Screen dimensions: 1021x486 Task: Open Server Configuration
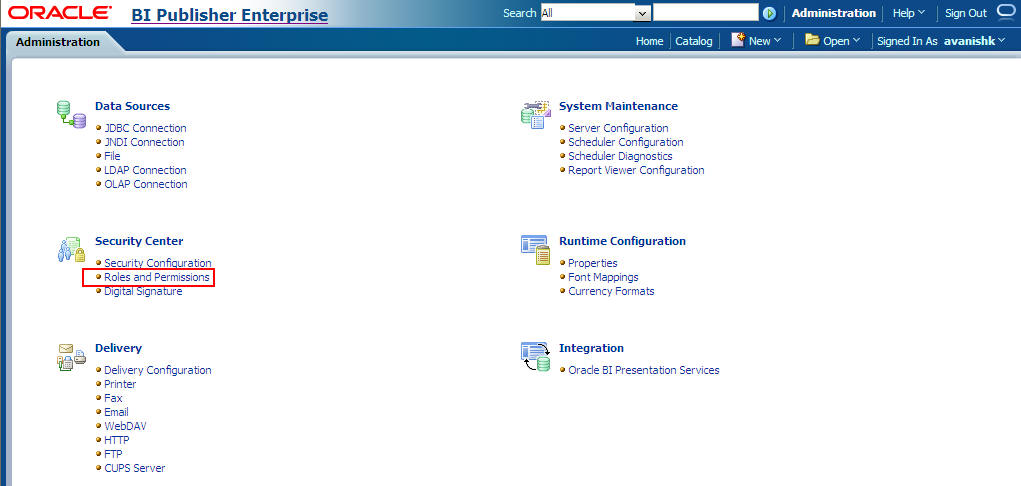(x=618, y=128)
